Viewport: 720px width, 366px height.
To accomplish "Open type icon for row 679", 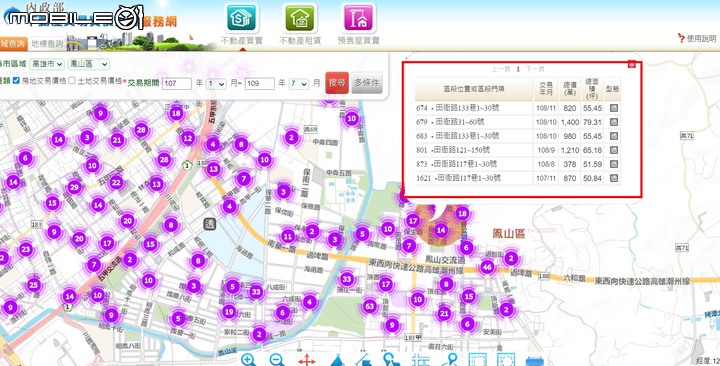I will click(x=613, y=122).
